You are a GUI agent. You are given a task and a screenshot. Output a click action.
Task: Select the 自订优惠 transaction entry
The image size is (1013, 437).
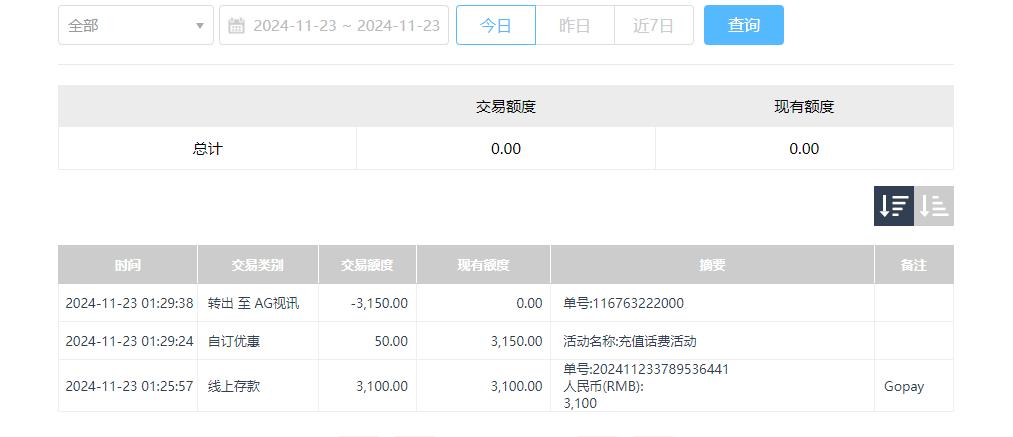pos(234,341)
